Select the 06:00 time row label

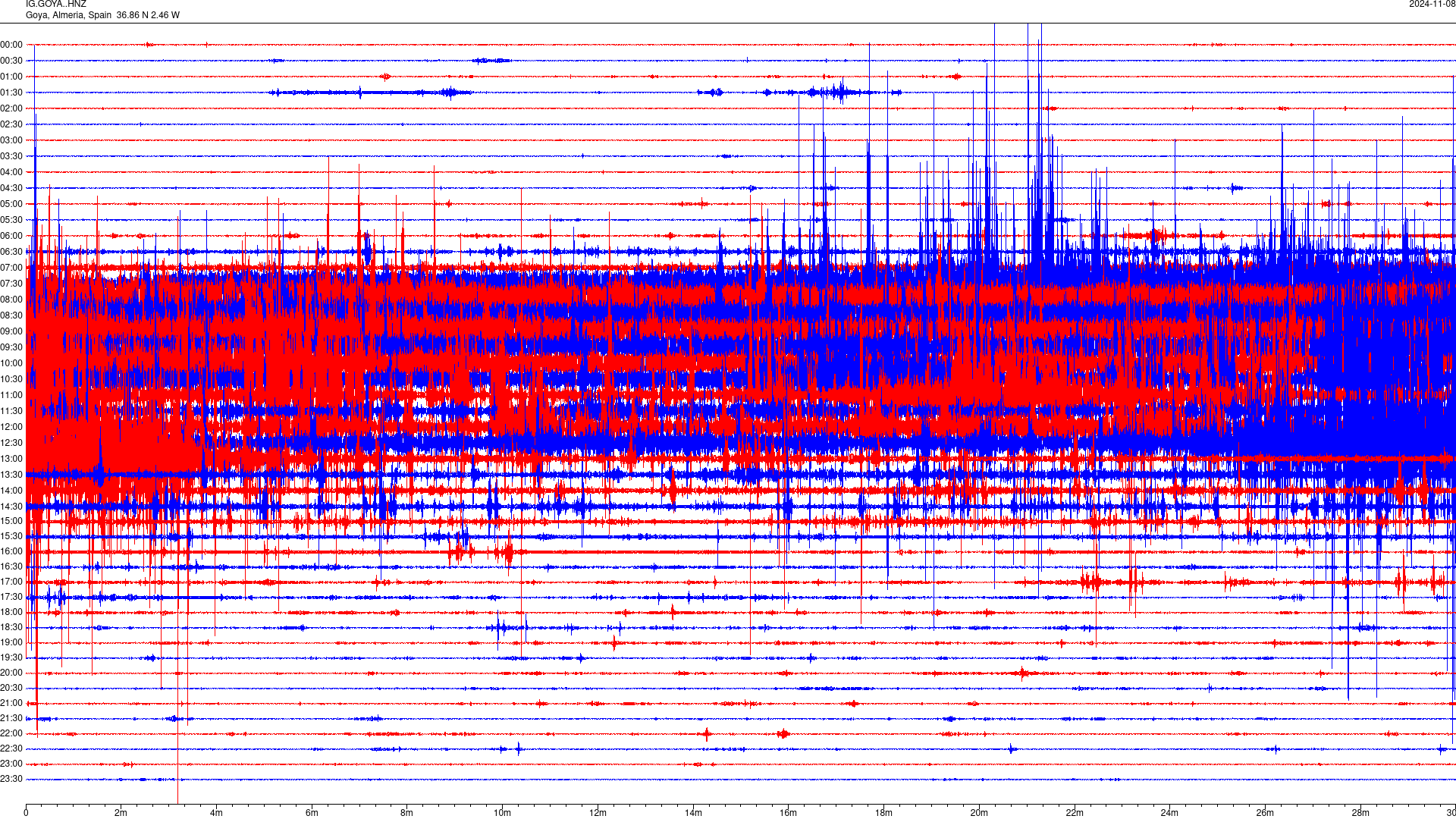pyautogui.click(x=11, y=236)
